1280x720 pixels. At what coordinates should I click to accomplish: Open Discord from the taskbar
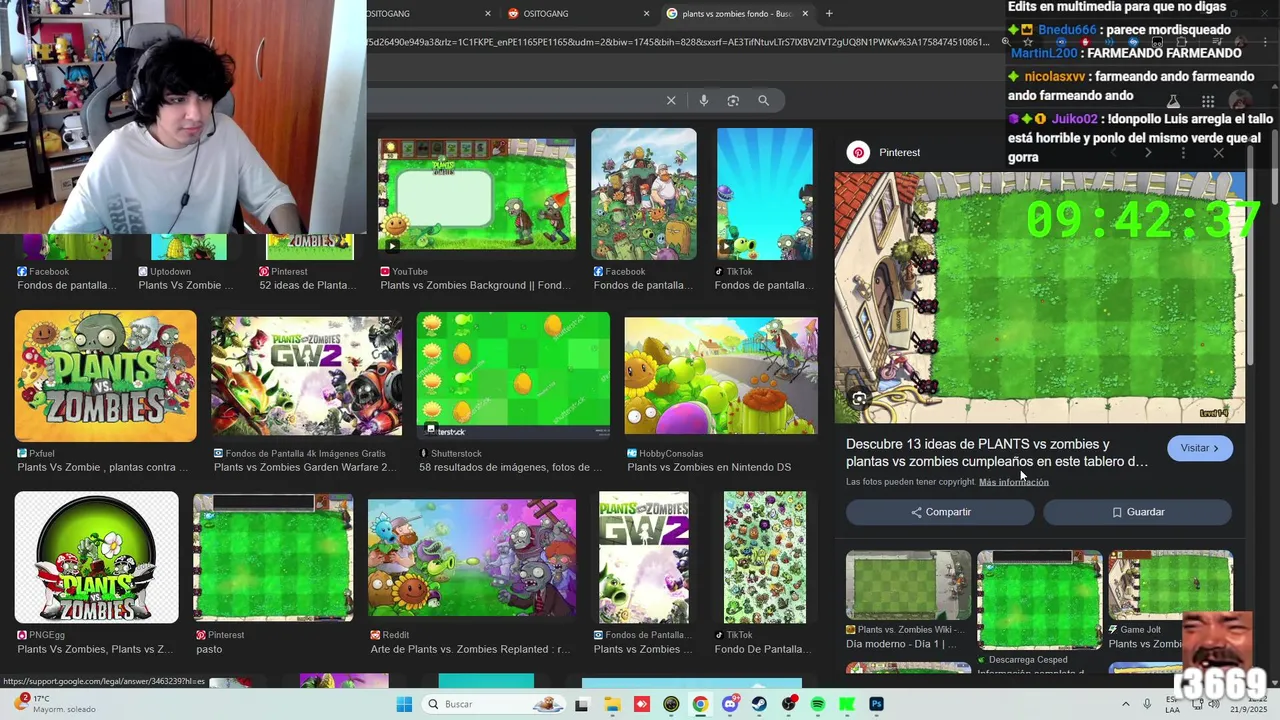[x=730, y=704]
